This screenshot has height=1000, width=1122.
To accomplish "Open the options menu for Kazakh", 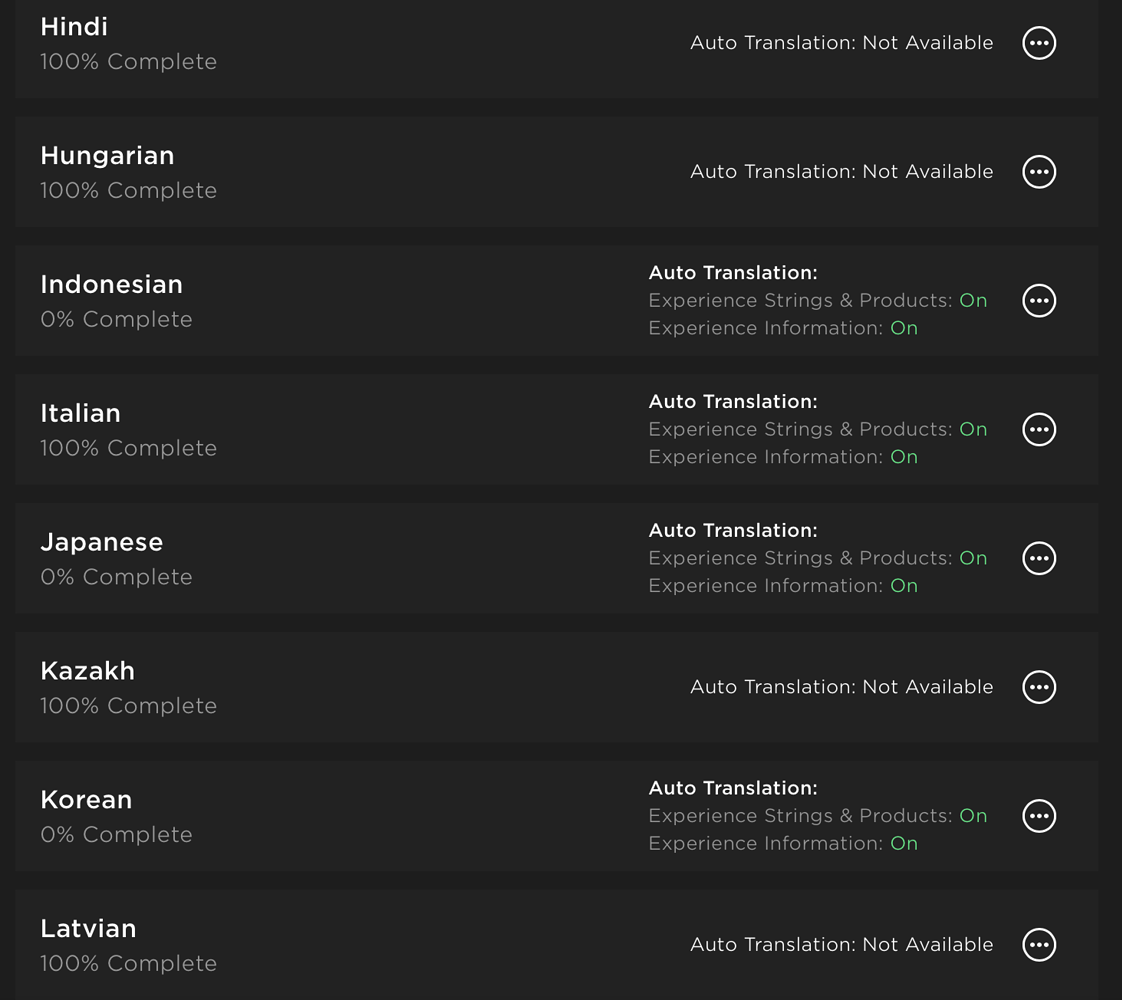I will (x=1039, y=687).
